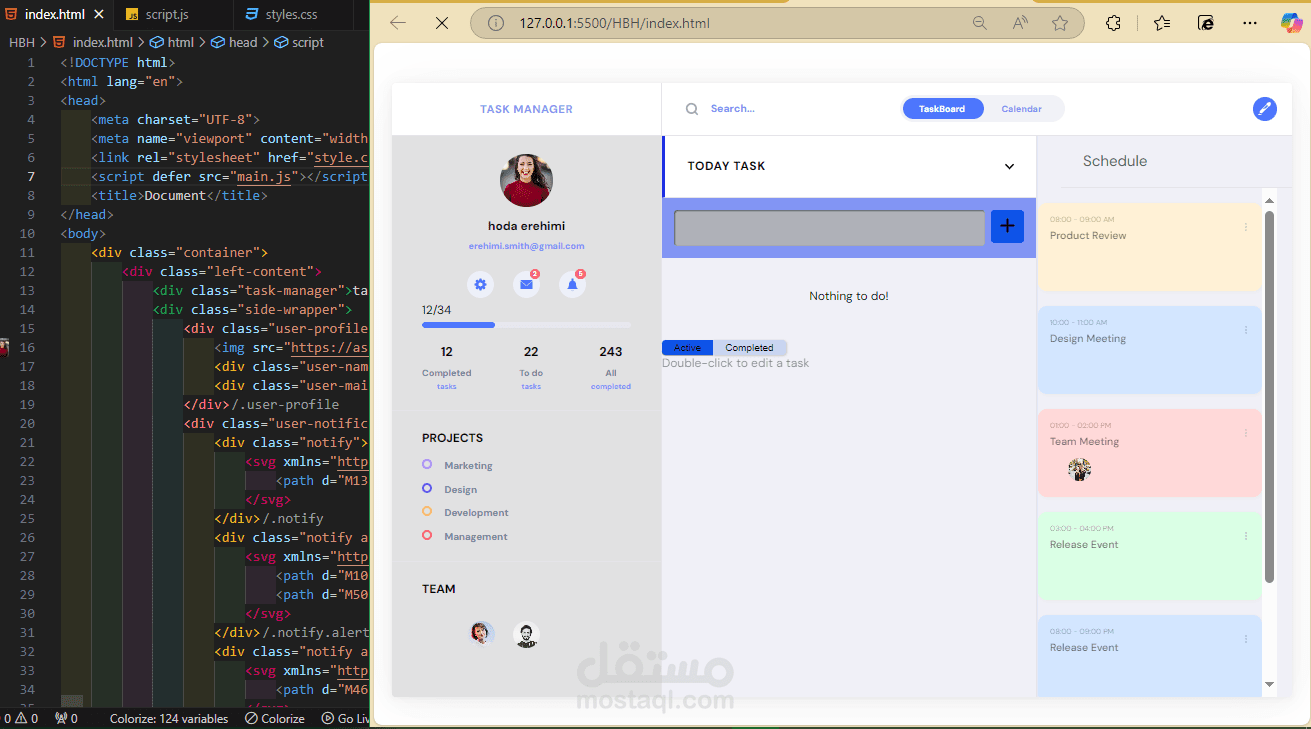Click script in the breadcrumb
The image size is (1311, 729).
299,42
